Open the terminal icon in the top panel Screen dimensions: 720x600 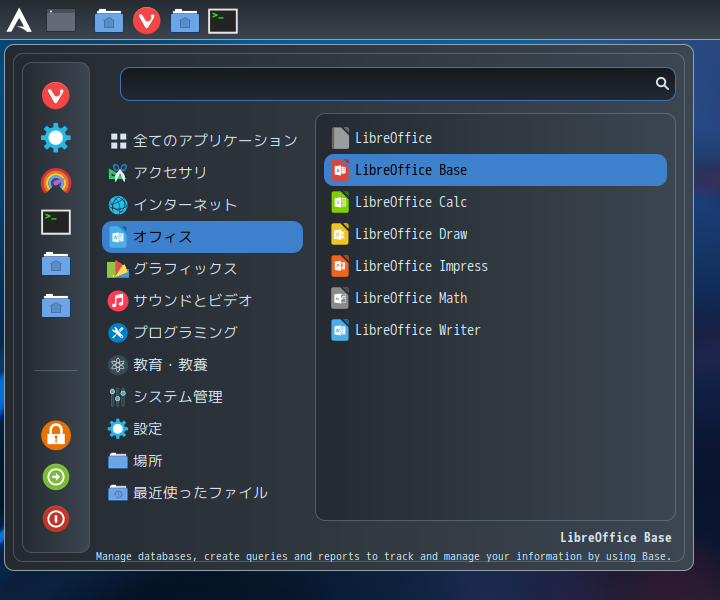click(x=223, y=21)
